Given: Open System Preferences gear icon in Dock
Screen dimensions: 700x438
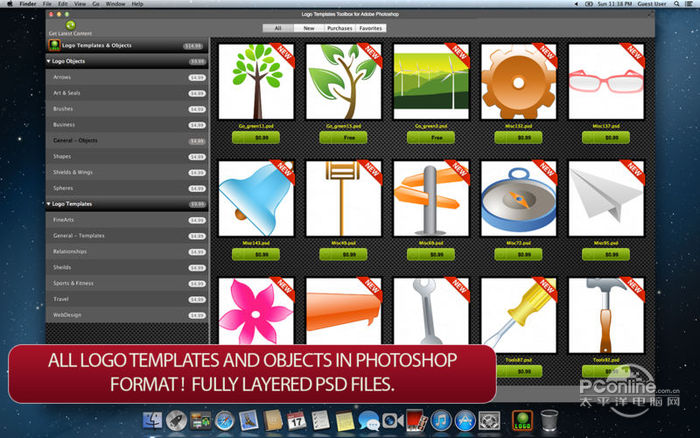Looking at the screenshot, I should pos(489,421).
